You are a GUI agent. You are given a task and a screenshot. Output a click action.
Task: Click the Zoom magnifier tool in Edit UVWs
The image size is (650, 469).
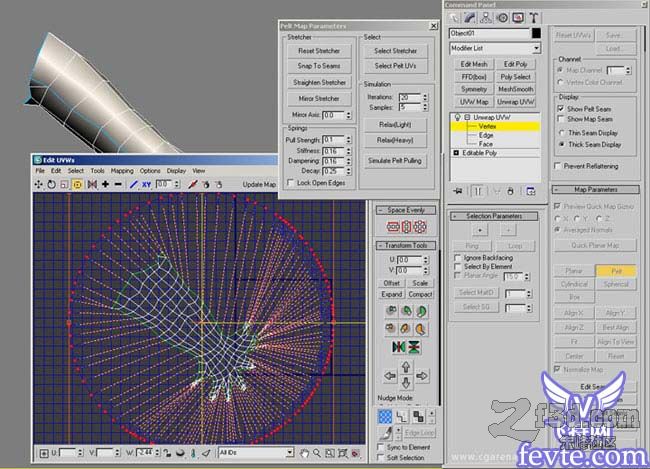[x=317, y=453]
